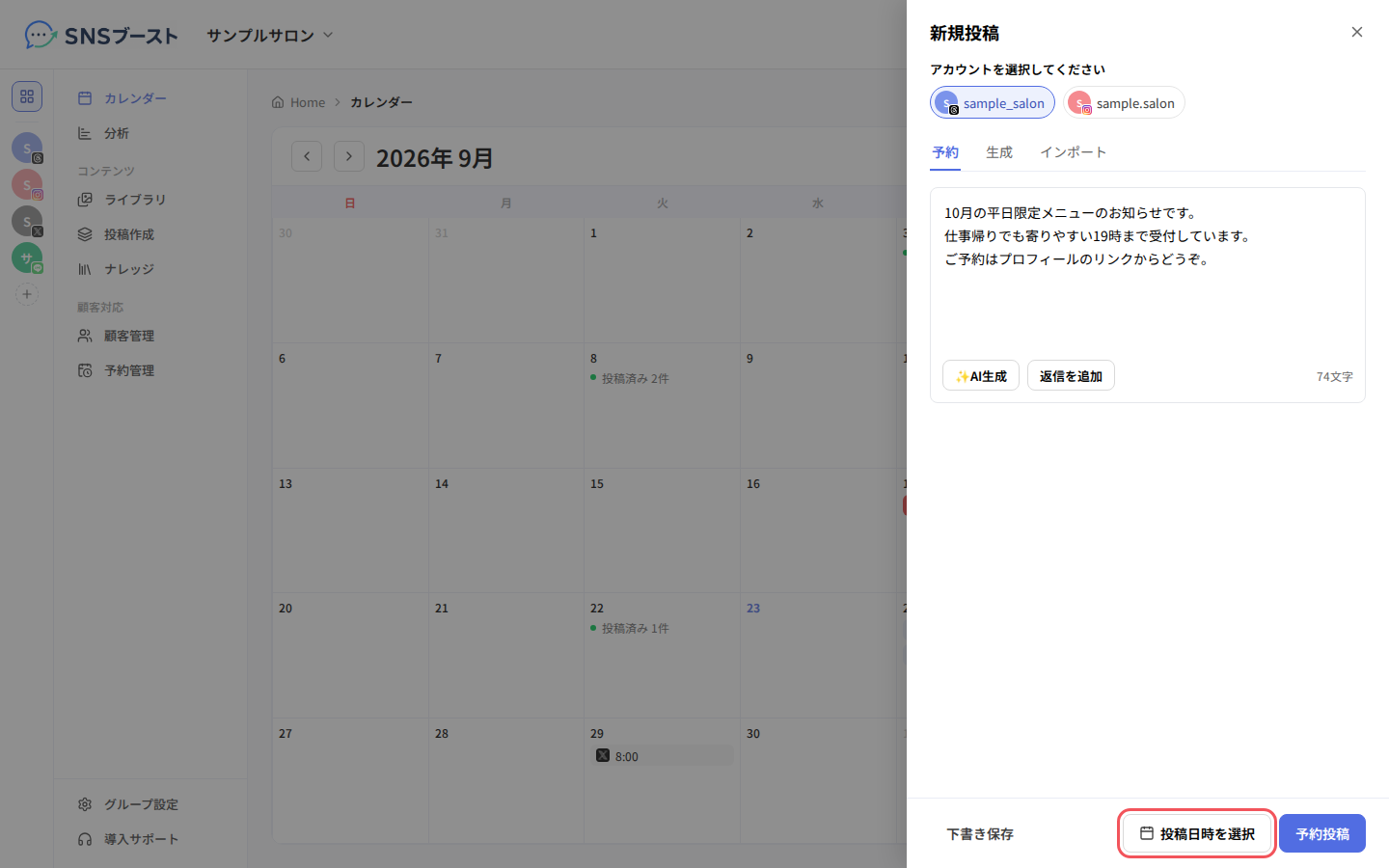Select the X account avatar in left rail

pyautogui.click(x=27, y=222)
